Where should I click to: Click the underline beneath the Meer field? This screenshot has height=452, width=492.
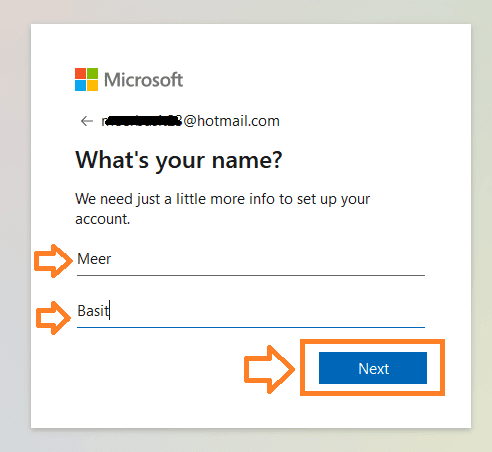pos(251,276)
